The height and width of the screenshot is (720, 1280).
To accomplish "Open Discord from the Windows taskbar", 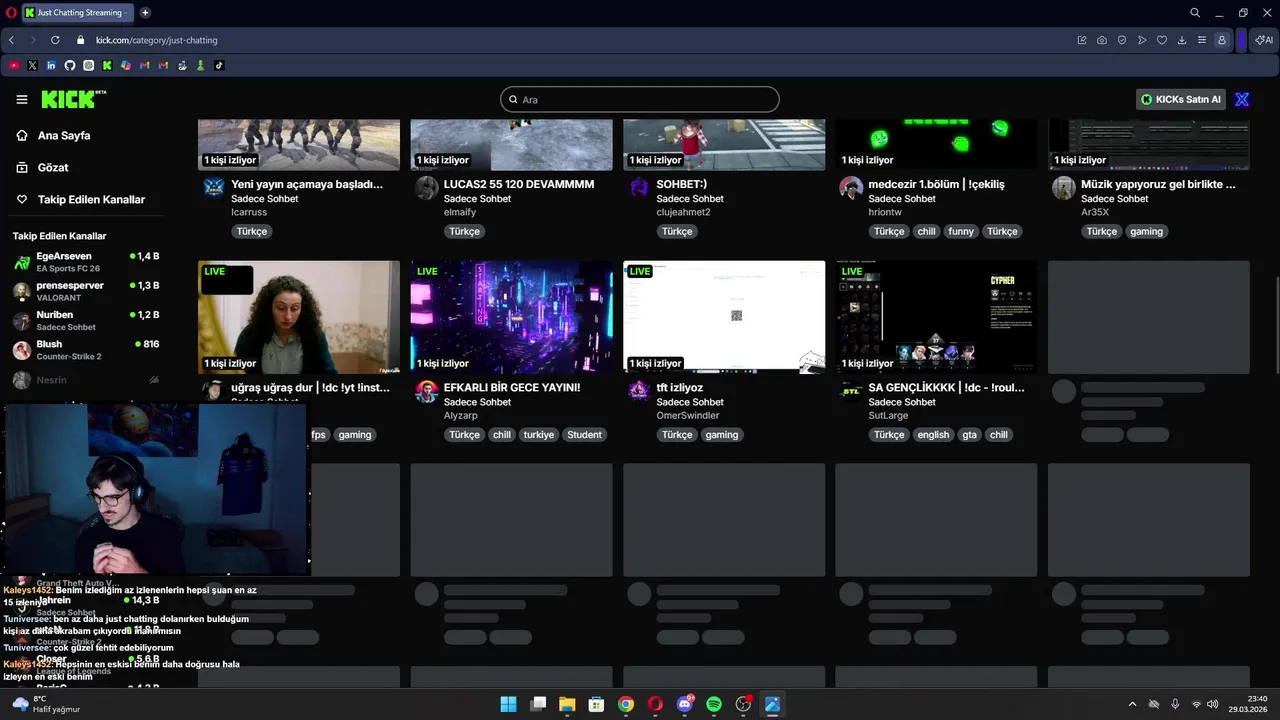I will tap(685, 704).
